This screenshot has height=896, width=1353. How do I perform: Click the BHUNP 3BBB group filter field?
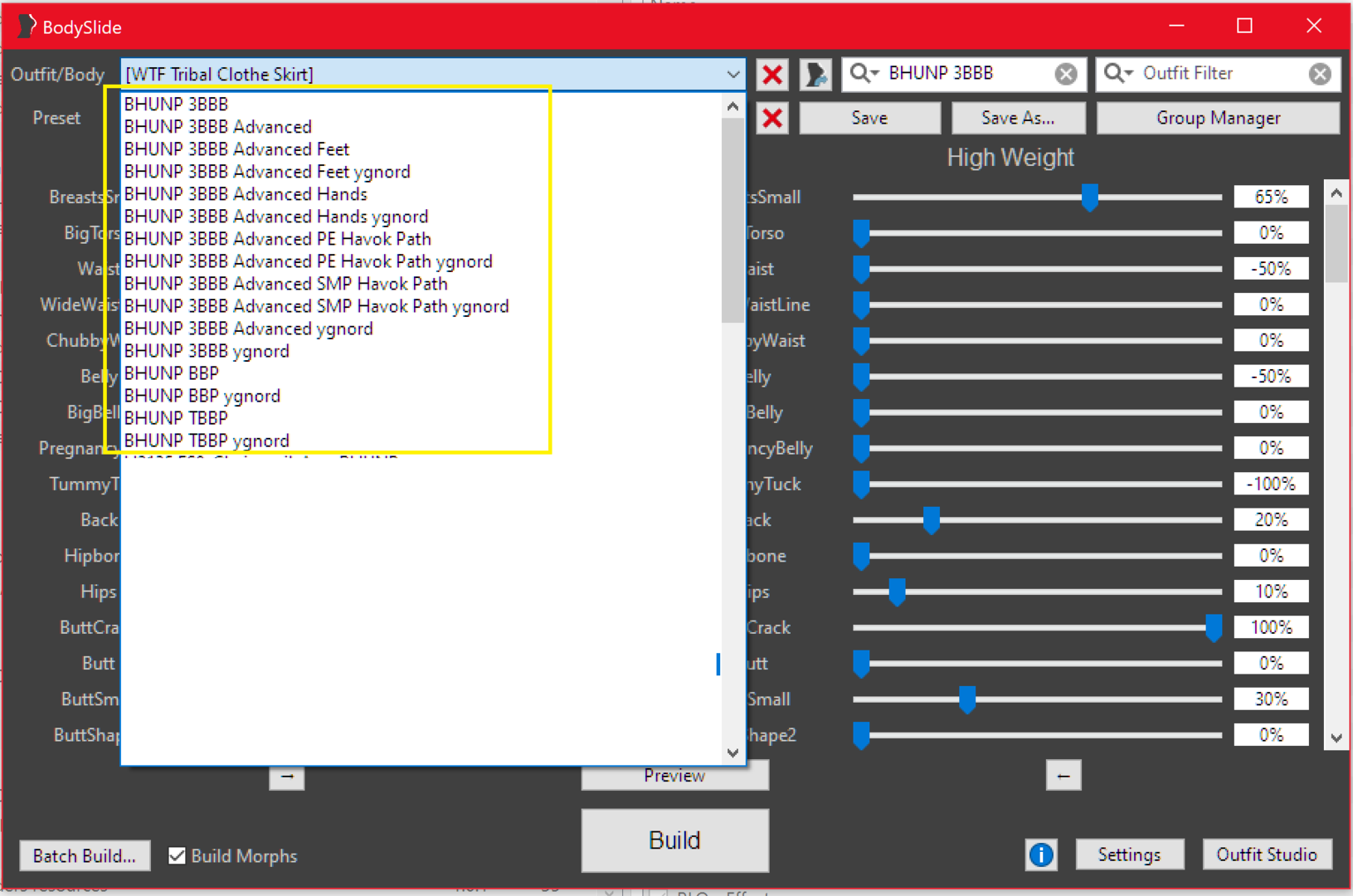coord(966,74)
